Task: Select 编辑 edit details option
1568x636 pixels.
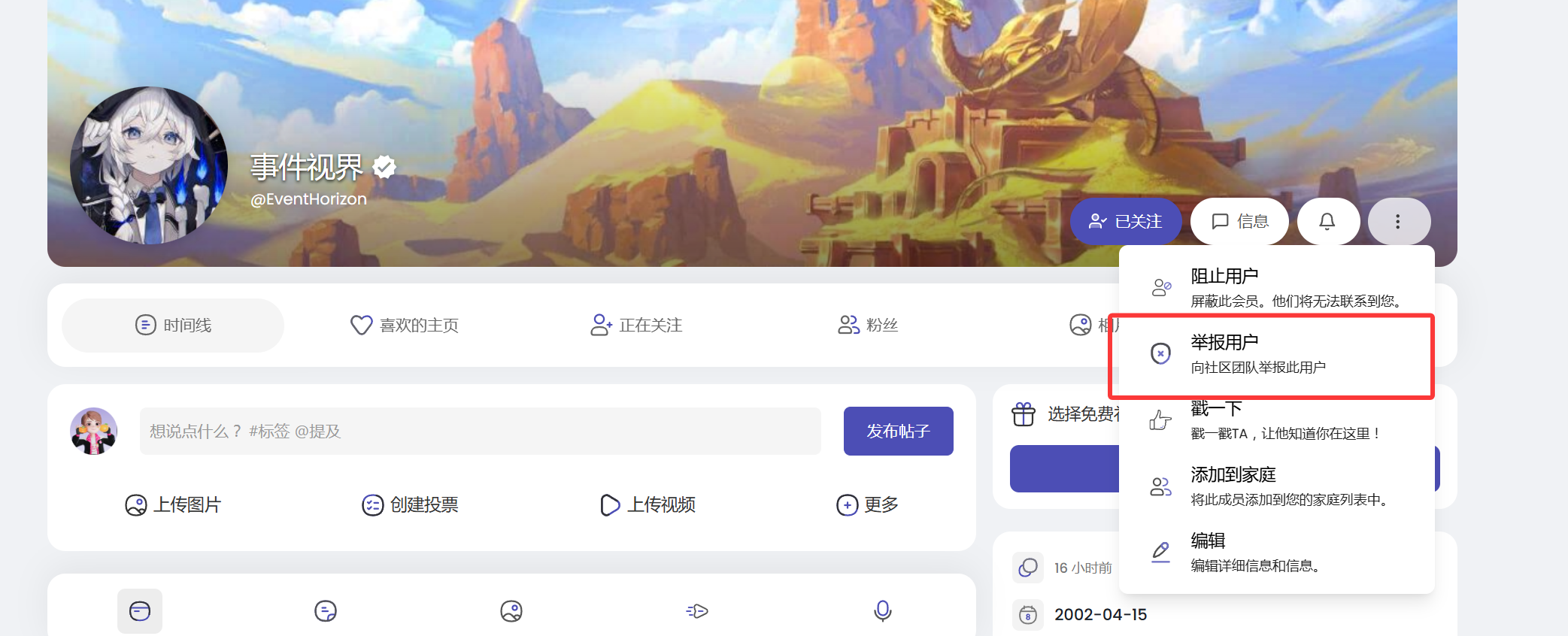Action: tap(1276, 552)
